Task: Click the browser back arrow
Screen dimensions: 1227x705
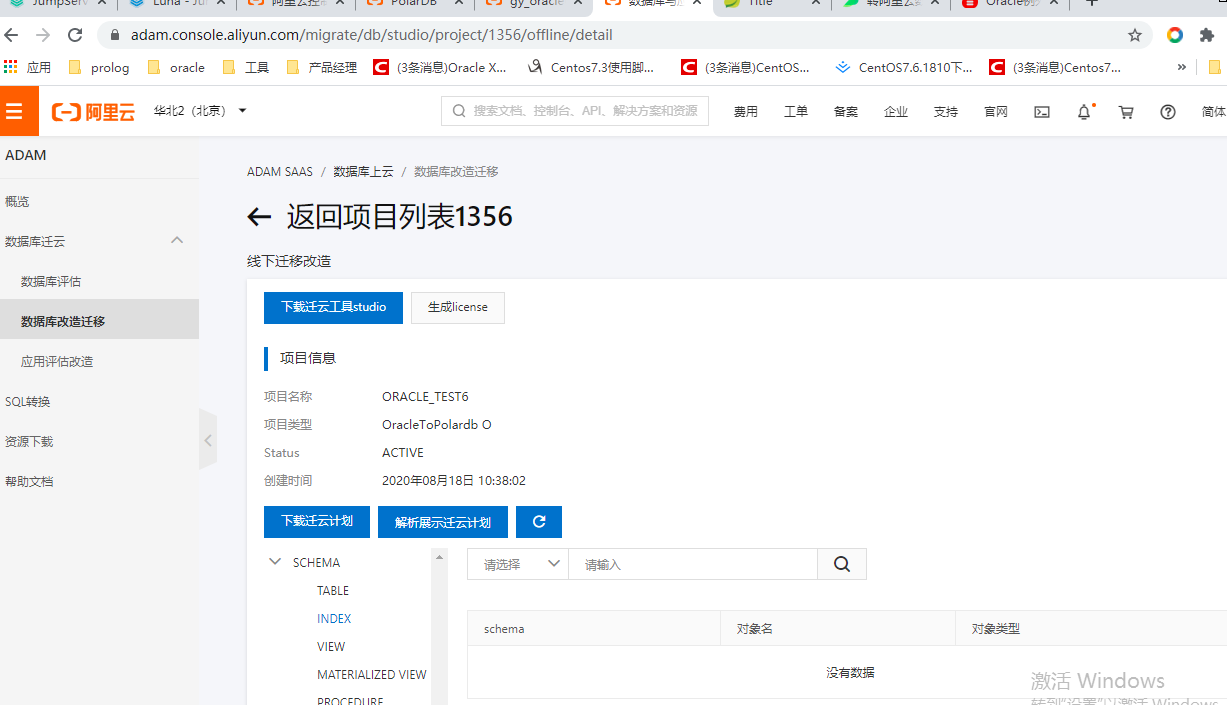Action: [12, 35]
